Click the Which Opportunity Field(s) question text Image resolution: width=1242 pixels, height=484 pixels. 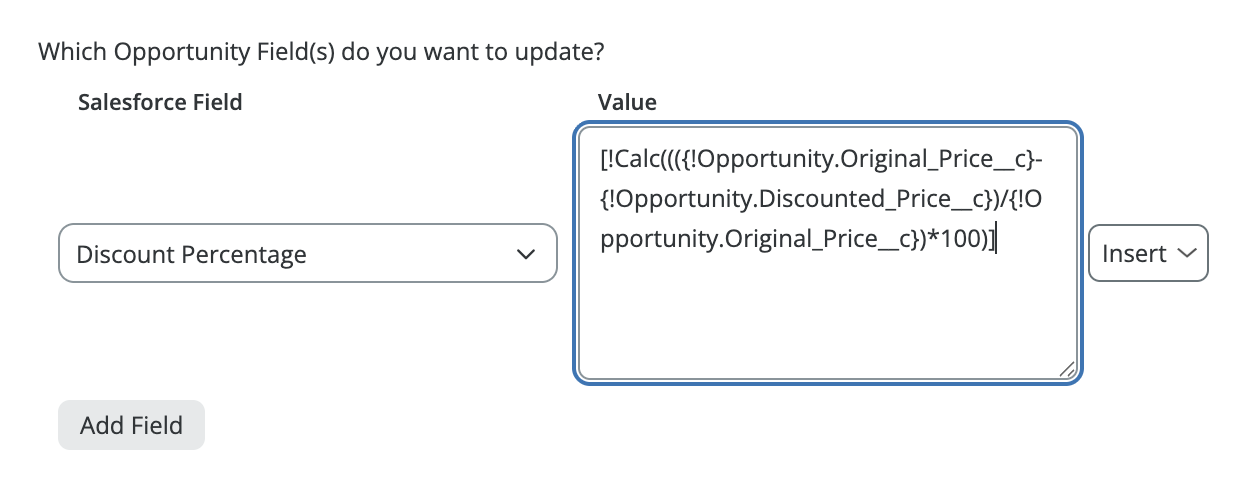click(x=323, y=50)
